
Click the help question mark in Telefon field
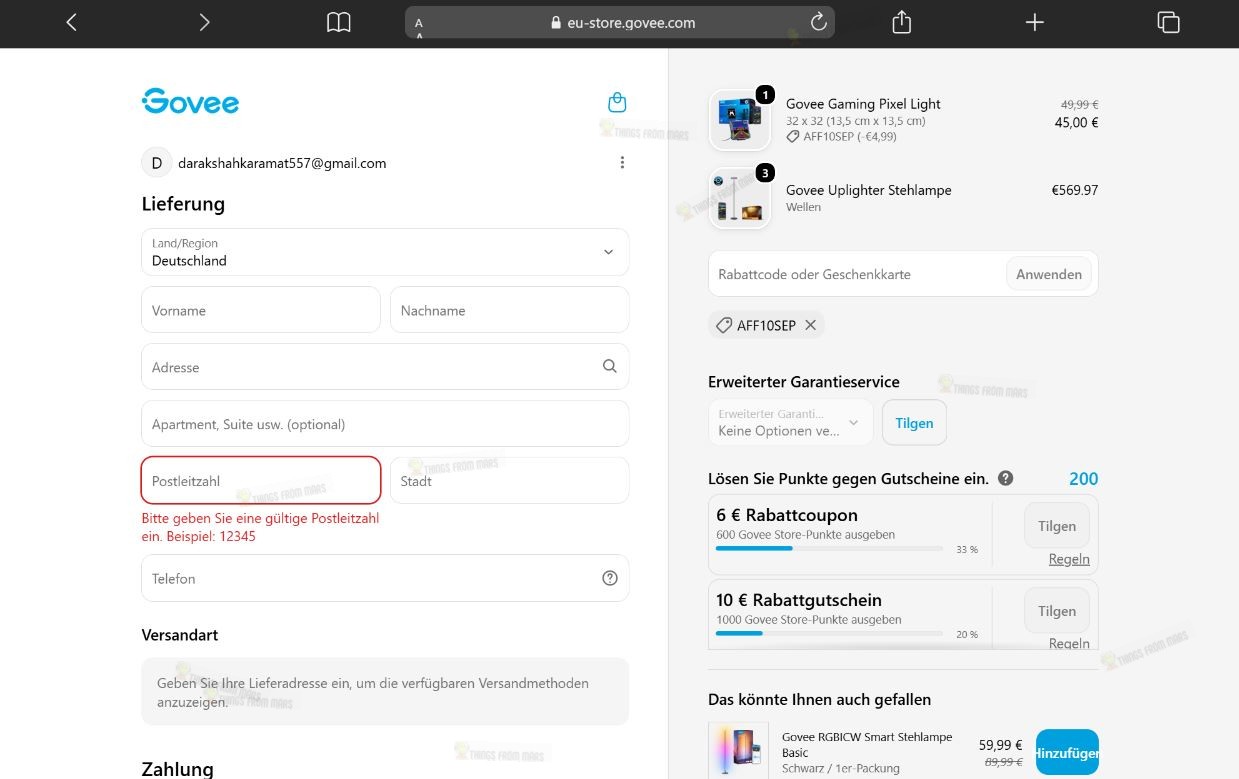pos(610,578)
